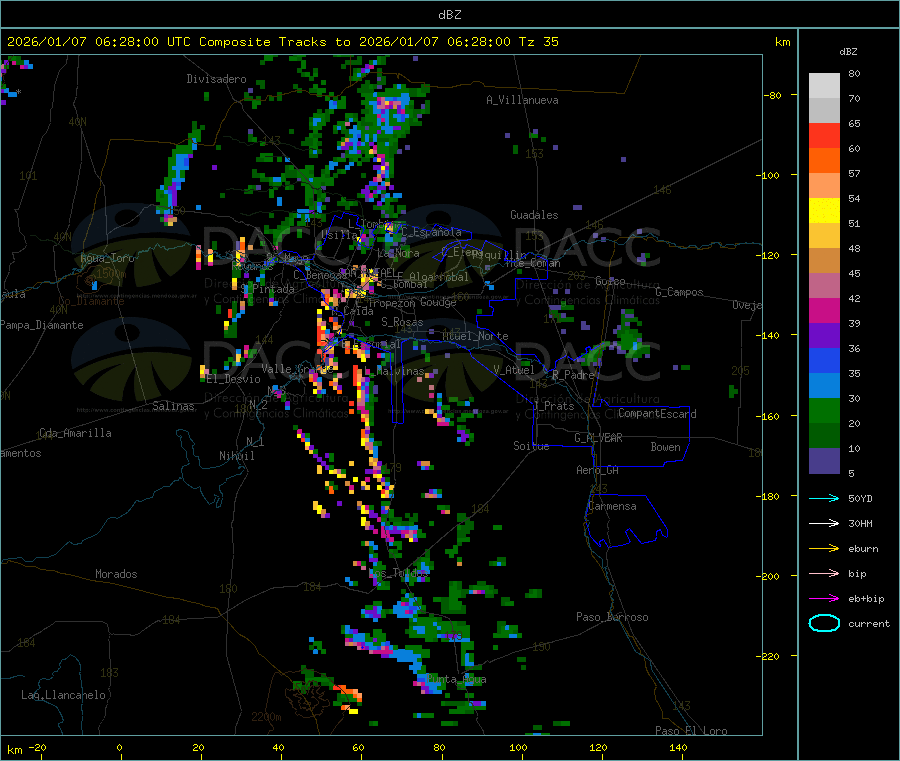Click the 'Cda_Amarilla' map label
900x761 pixels.
click(x=75, y=433)
